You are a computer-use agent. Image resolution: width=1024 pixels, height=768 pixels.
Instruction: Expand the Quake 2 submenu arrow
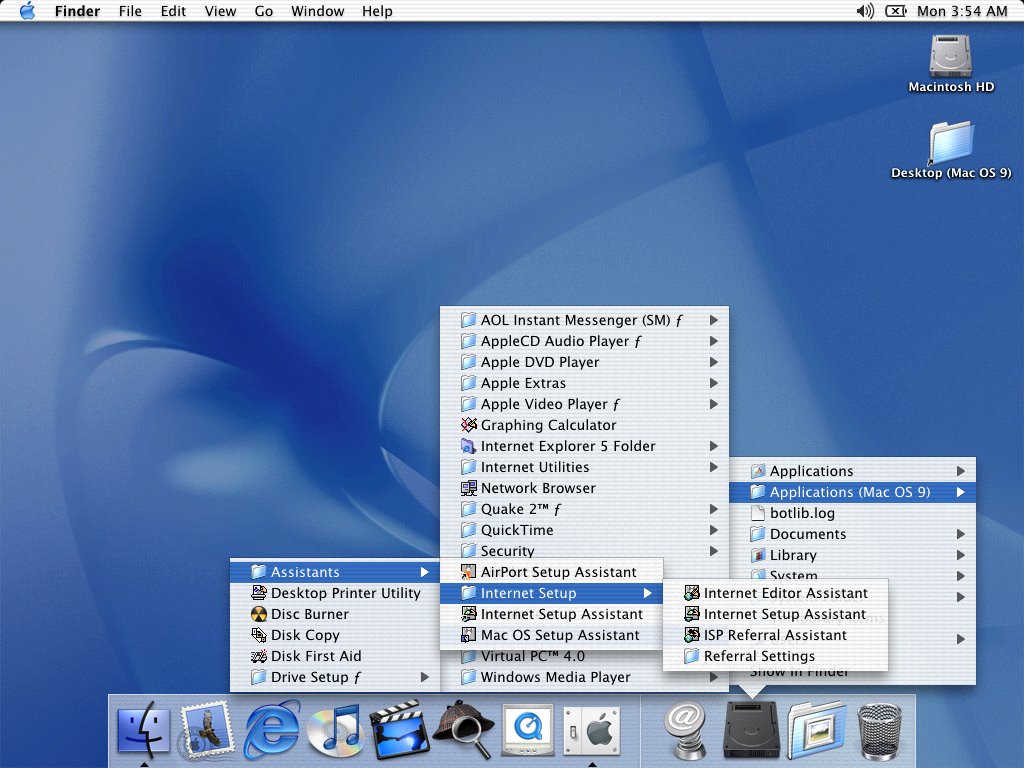pyautogui.click(x=714, y=509)
